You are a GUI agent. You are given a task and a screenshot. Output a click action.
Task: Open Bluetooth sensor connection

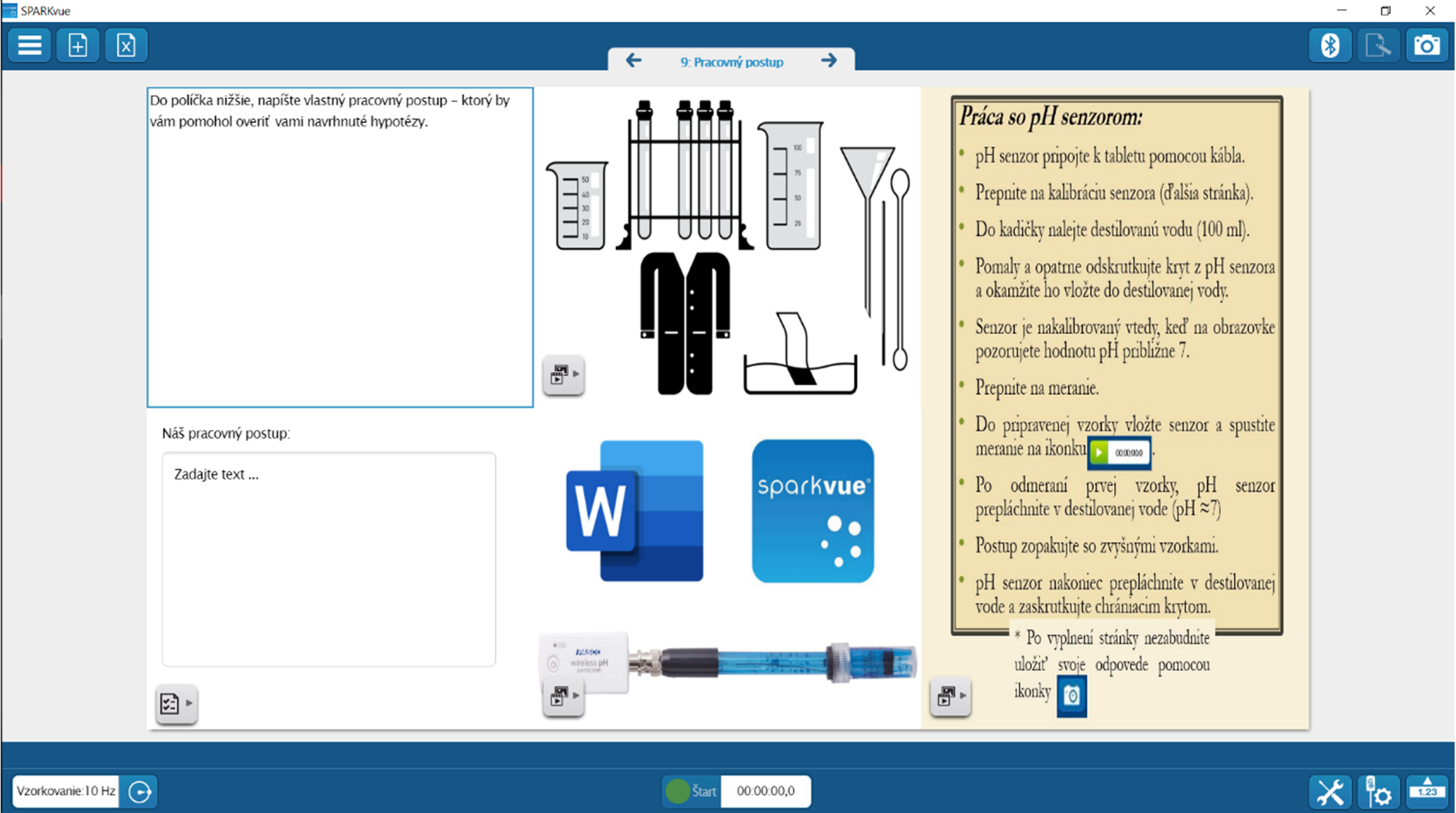pos(1329,45)
